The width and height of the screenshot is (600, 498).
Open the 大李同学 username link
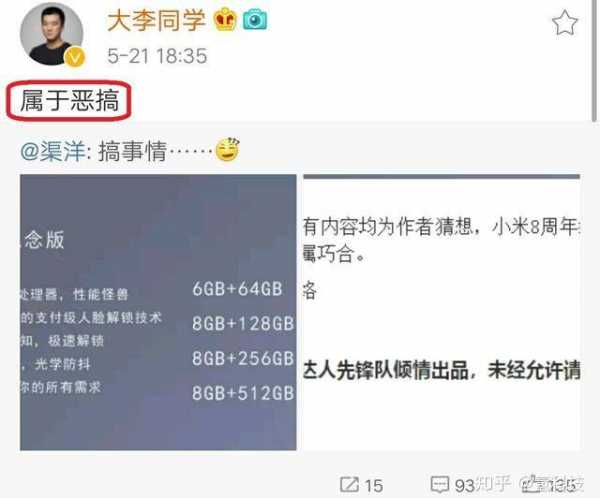157,20
